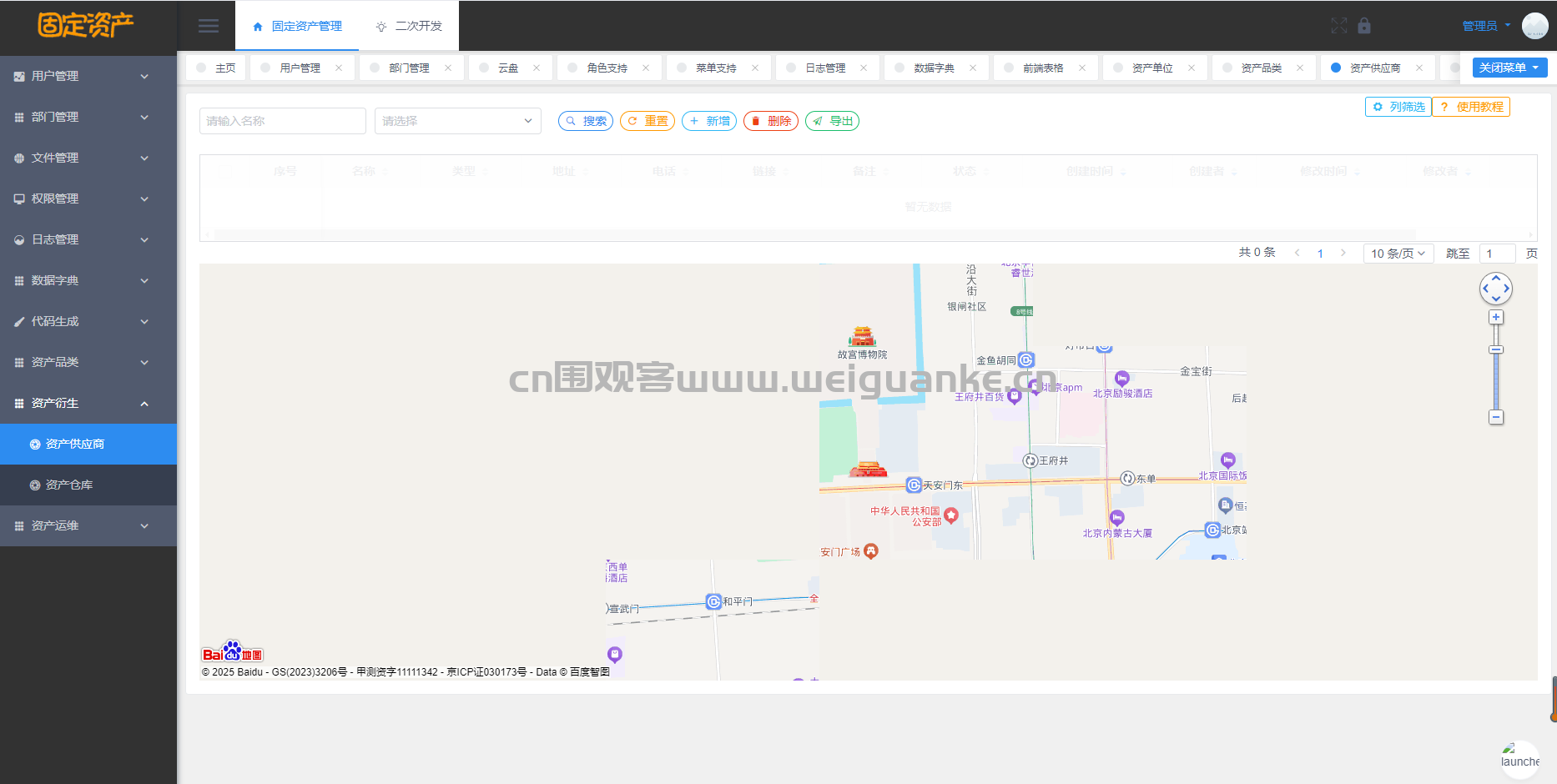
Task: Click the map zoom-in plus button
Action: click(1496, 318)
